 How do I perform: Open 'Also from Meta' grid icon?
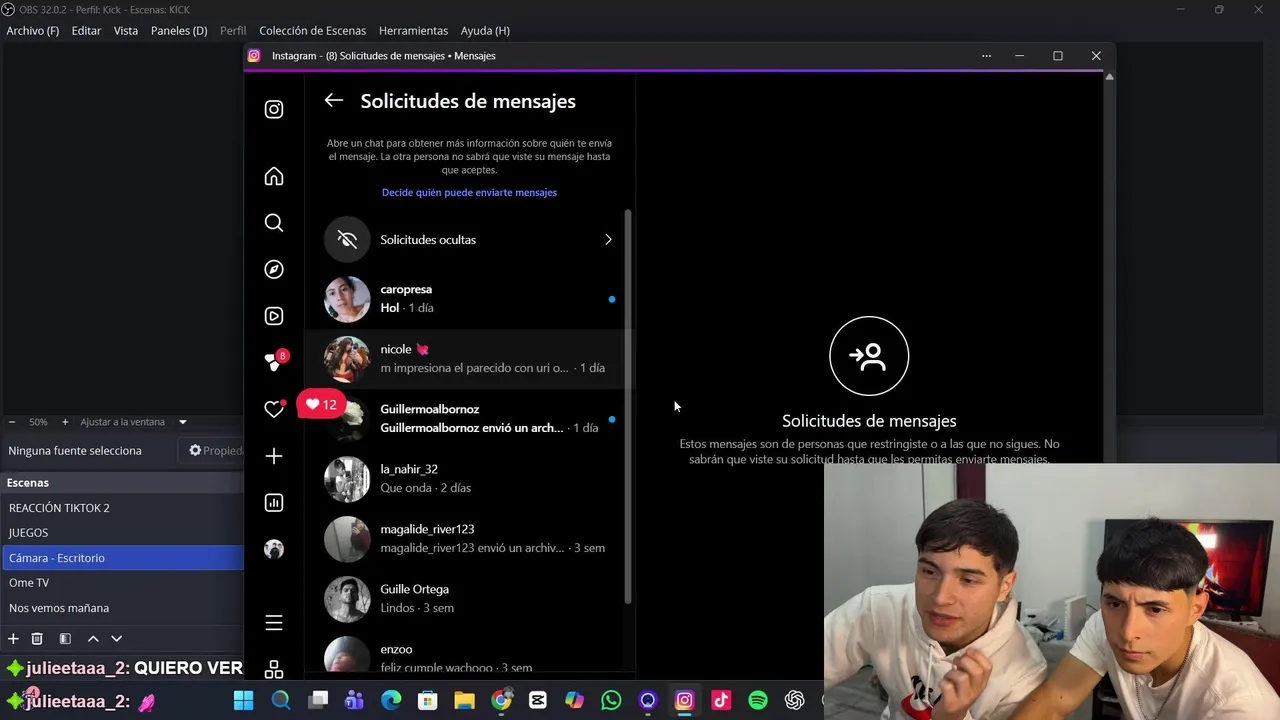[x=274, y=669]
